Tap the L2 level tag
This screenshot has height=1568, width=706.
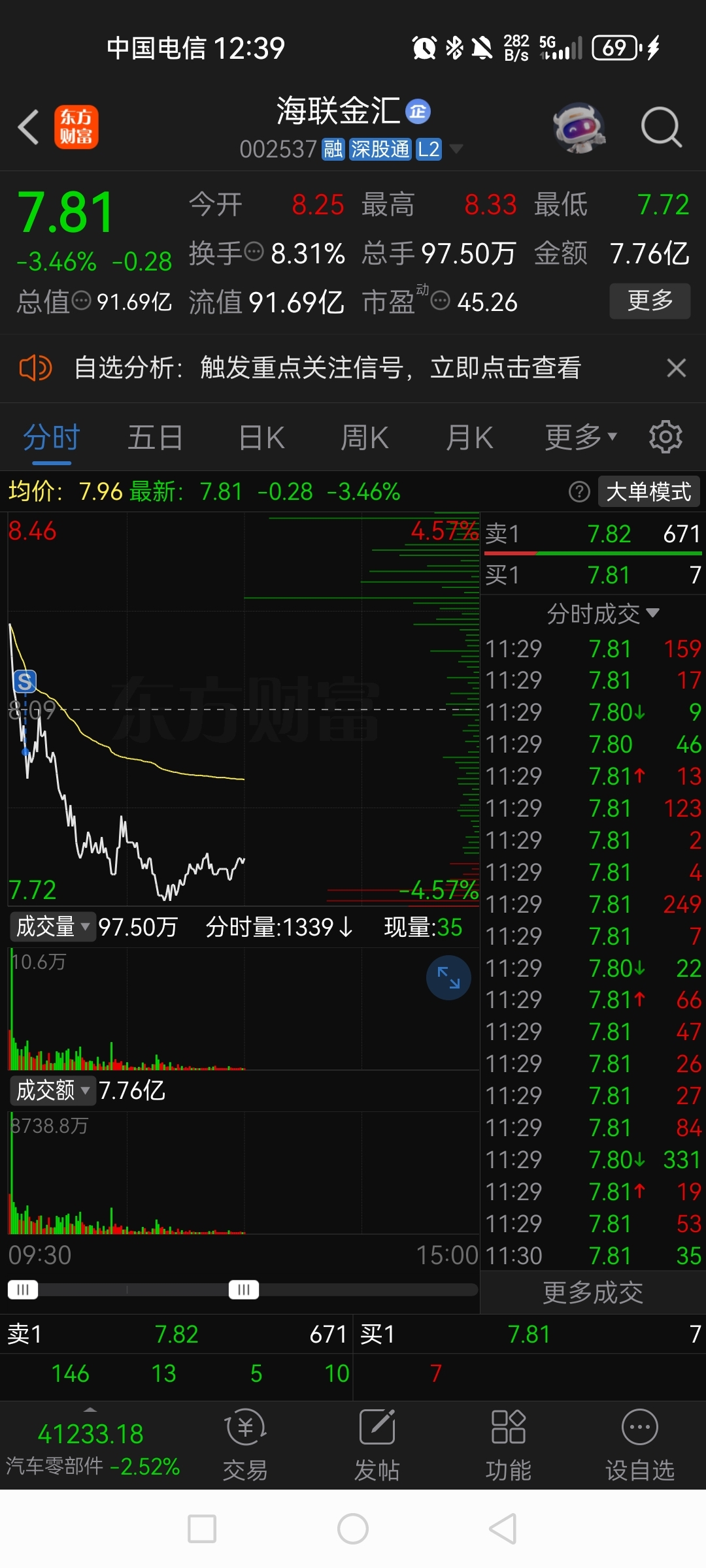point(429,150)
